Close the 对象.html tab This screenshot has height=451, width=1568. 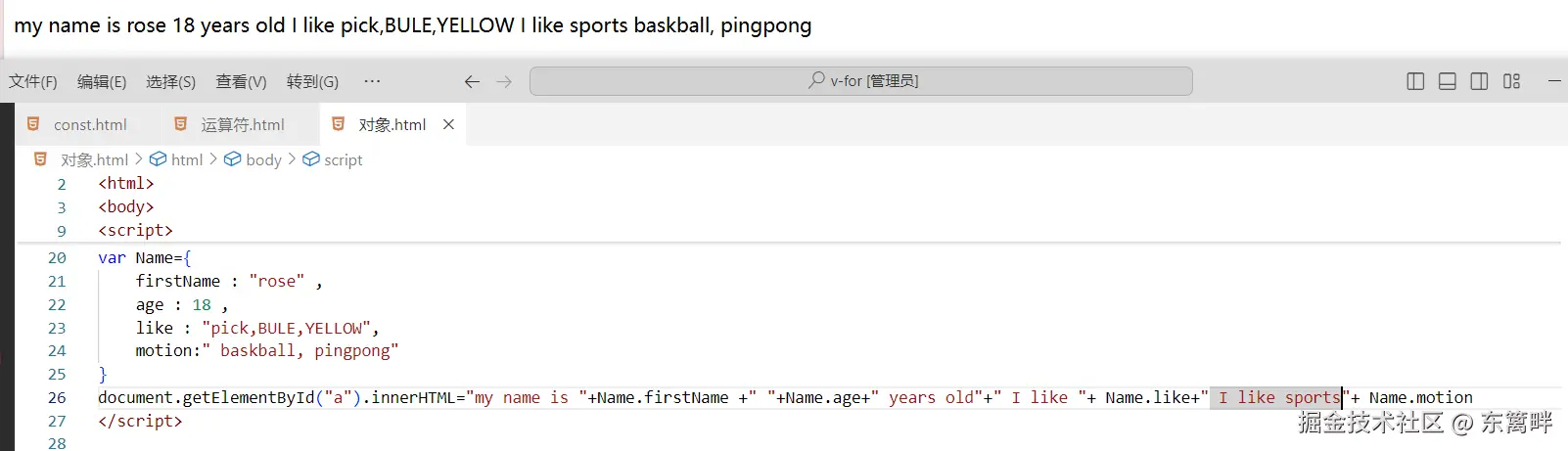[448, 124]
